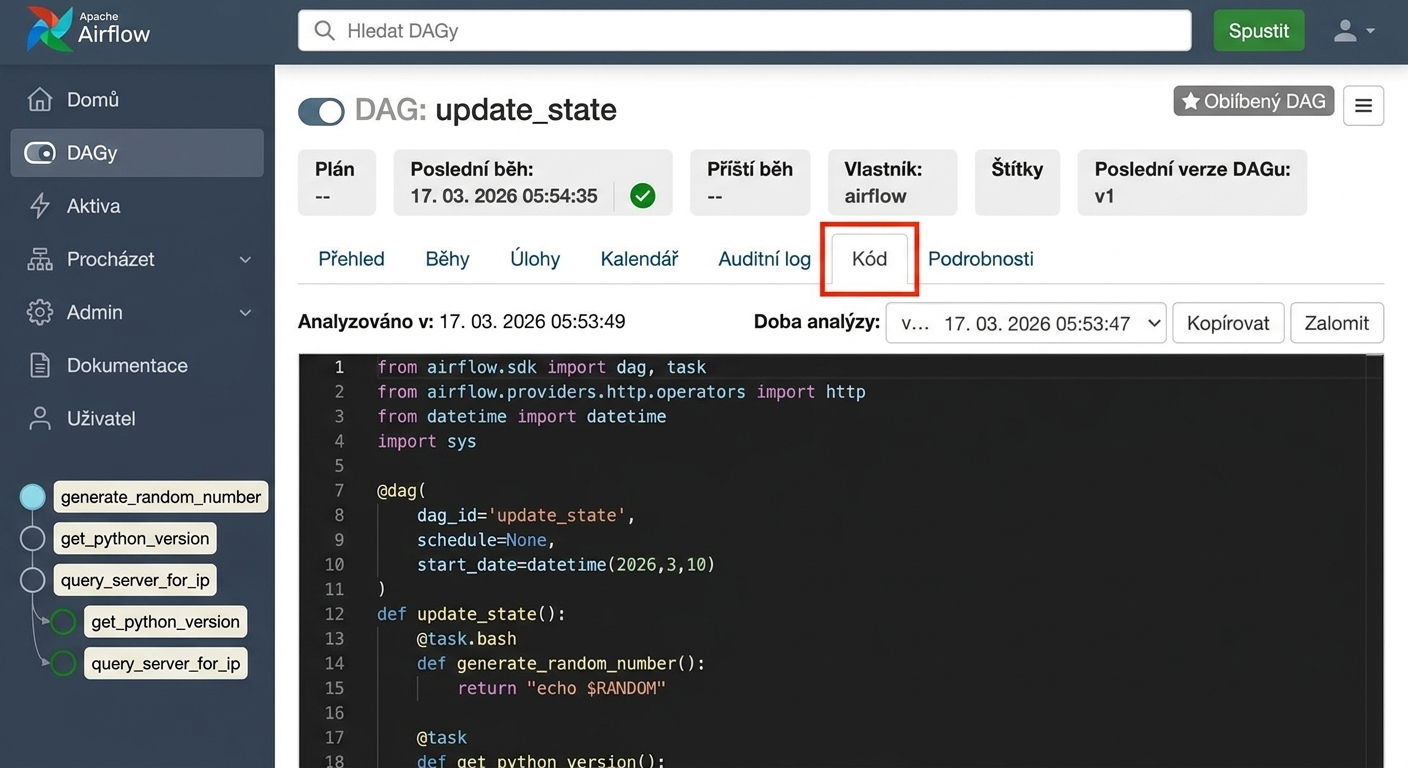Viewport: 1408px width, 768px height.
Task: Click the 'import sys' code line
Action: 427,441
